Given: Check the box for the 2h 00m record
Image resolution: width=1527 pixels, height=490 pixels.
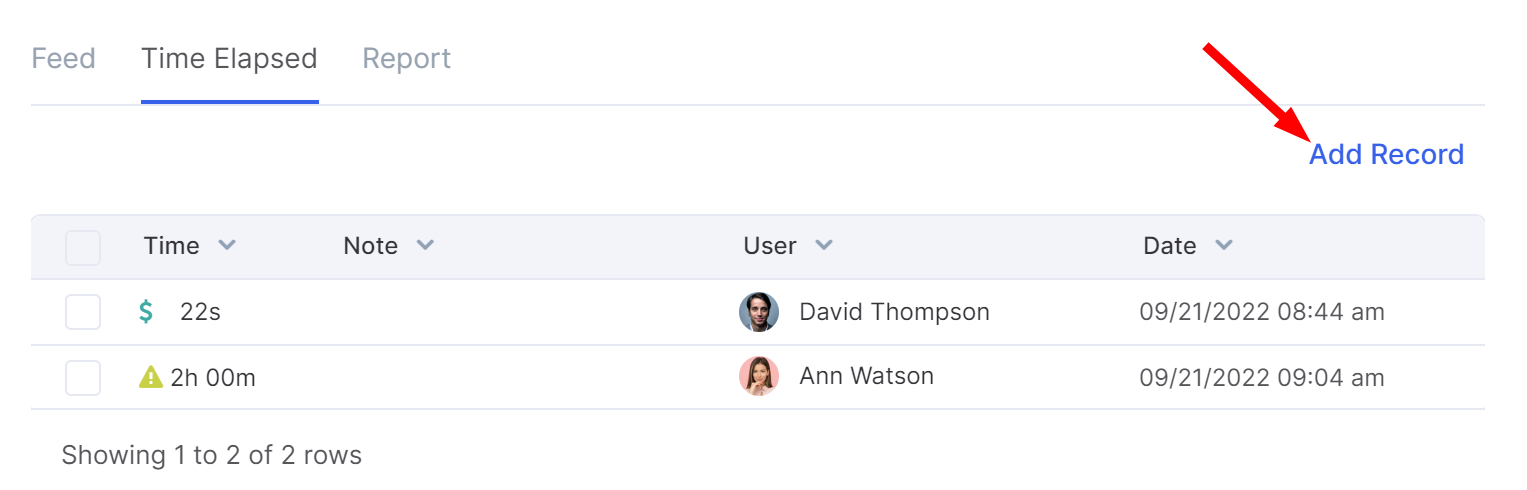Looking at the screenshot, I should [x=83, y=377].
